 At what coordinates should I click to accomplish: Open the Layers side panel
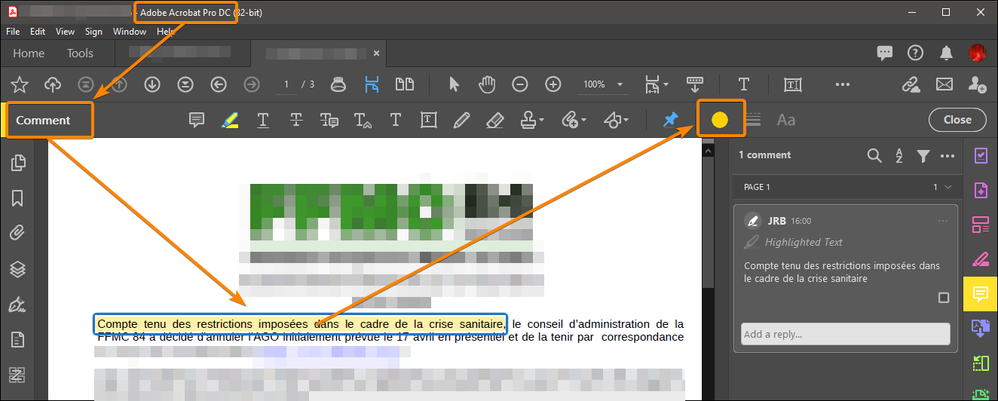pyautogui.click(x=18, y=269)
